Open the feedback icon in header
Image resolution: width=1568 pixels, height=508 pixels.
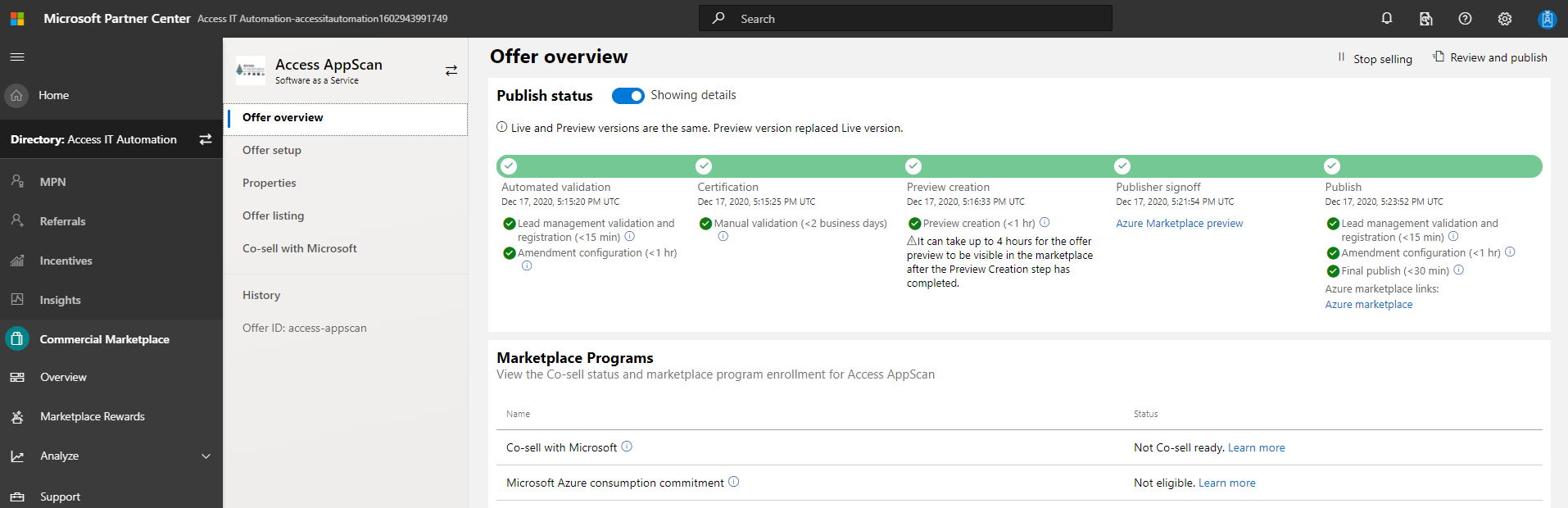1426,18
